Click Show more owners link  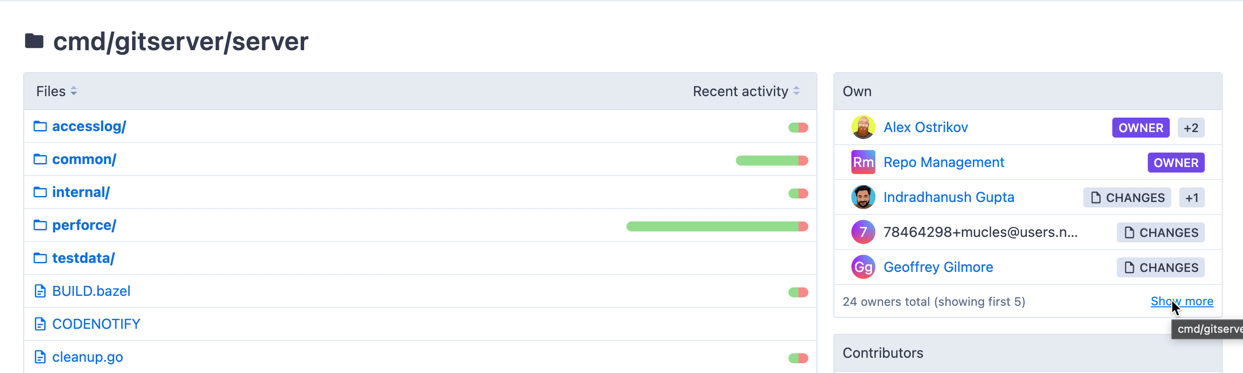(x=1182, y=301)
